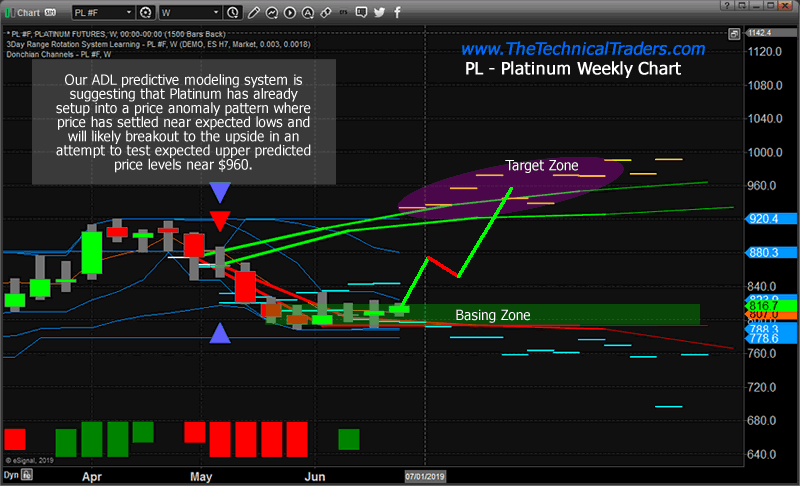The width and height of the screenshot is (800, 486).
Task: Share chart via Twitter icon
Action: pos(379,13)
